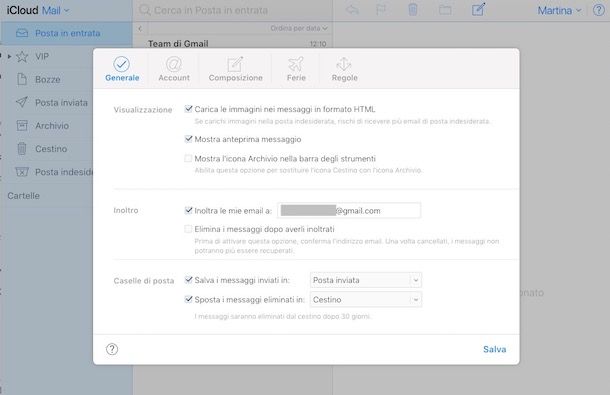
Task: Click the Cartelle section header
Action: pyautogui.click(x=23, y=196)
